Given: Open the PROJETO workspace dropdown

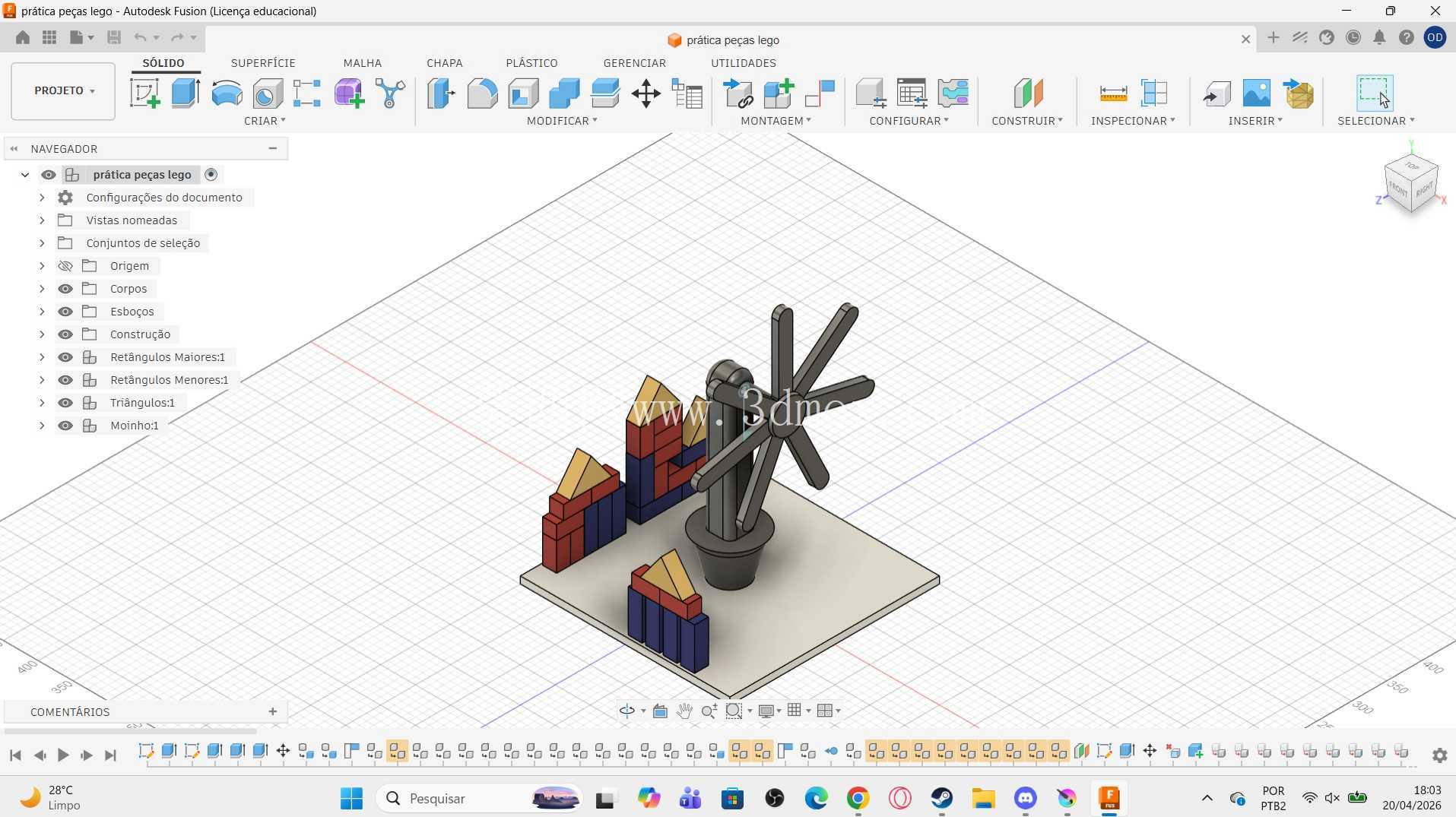Looking at the screenshot, I should pos(63,91).
